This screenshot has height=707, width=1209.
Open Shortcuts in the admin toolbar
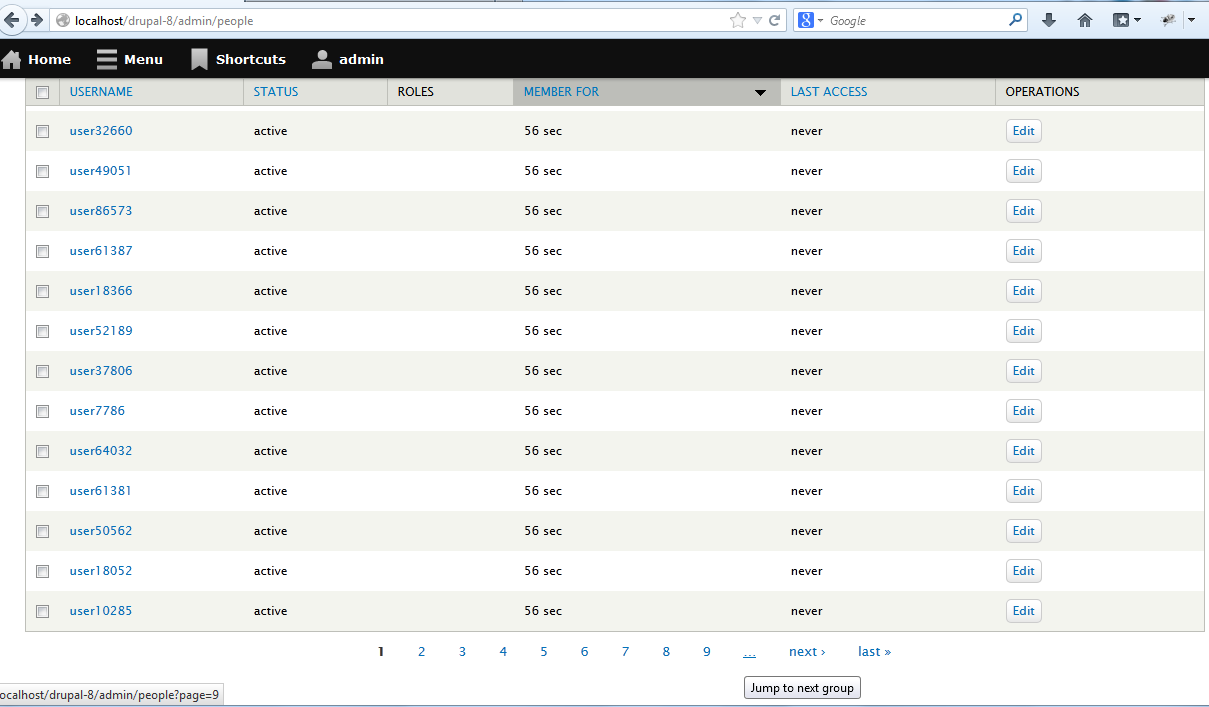[x=238, y=59]
